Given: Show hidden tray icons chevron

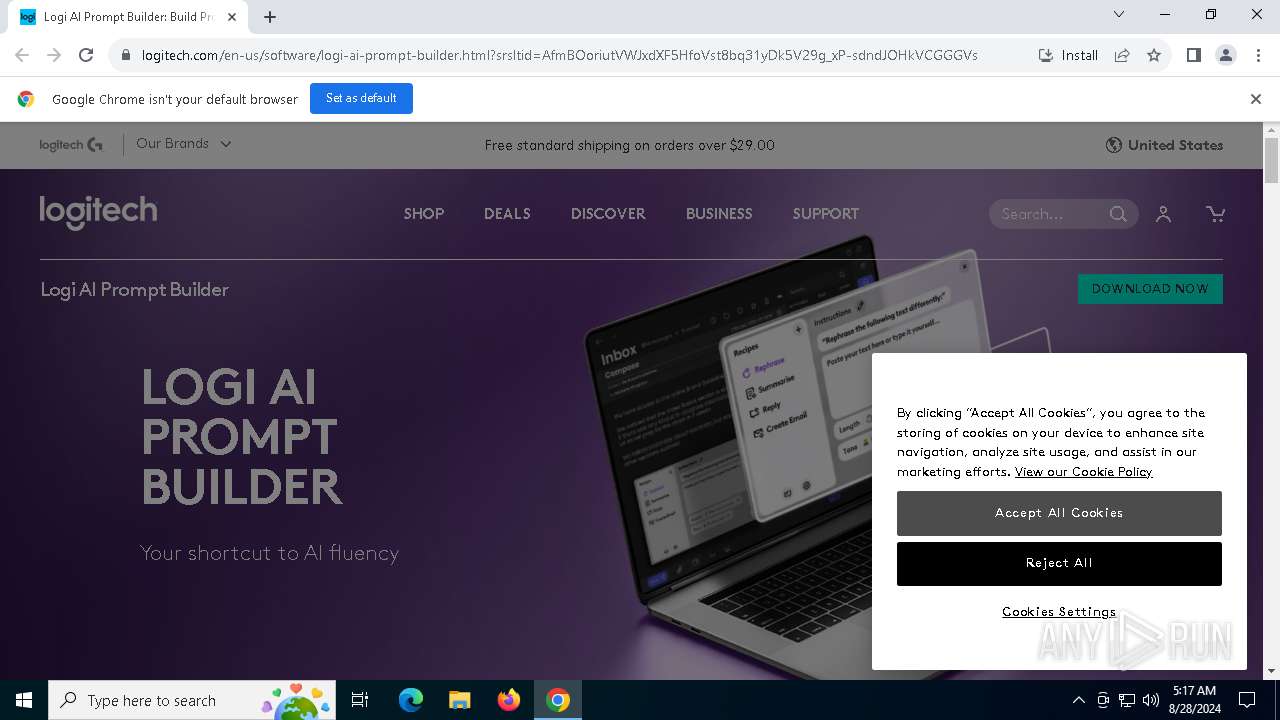Looking at the screenshot, I should [1078, 700].
